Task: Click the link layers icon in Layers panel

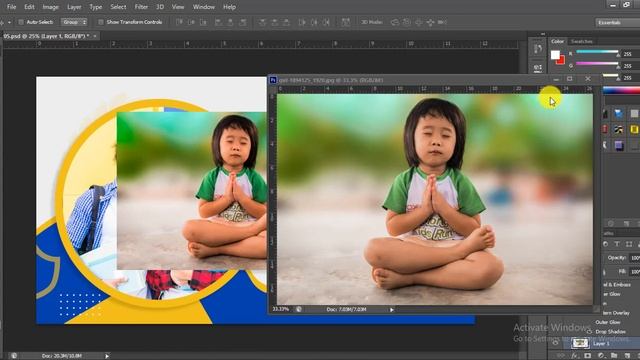Action: (562, 356)
